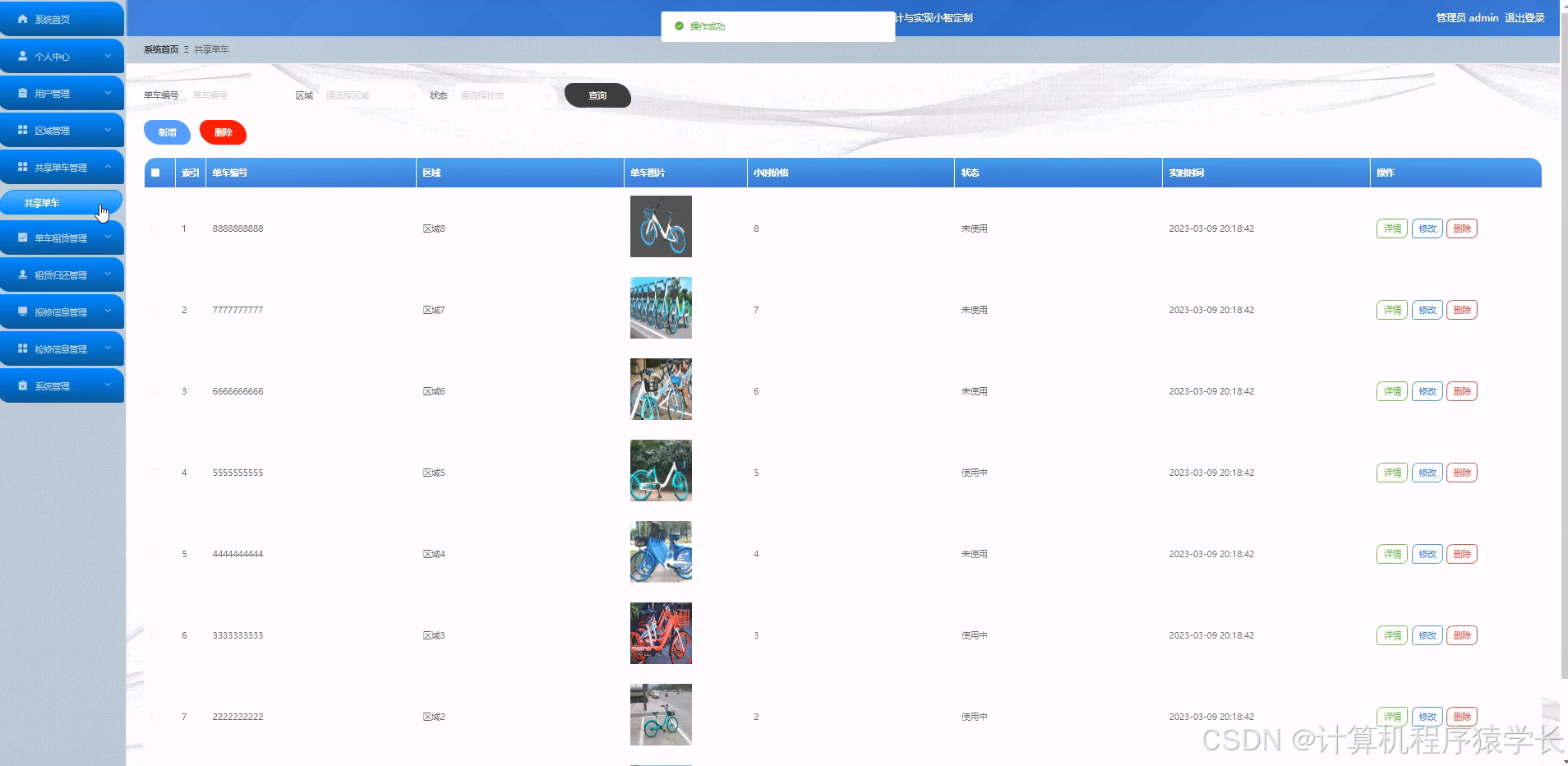Click 修改 for bike 7777777777
This screenshot has width=1568, height=766.
click(x=1427, y=310)
